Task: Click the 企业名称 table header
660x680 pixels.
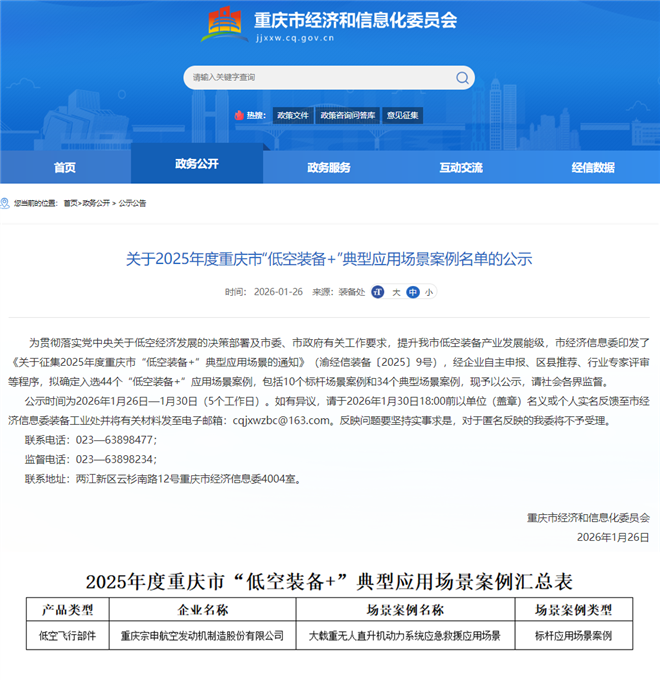Action: (203, 610)
